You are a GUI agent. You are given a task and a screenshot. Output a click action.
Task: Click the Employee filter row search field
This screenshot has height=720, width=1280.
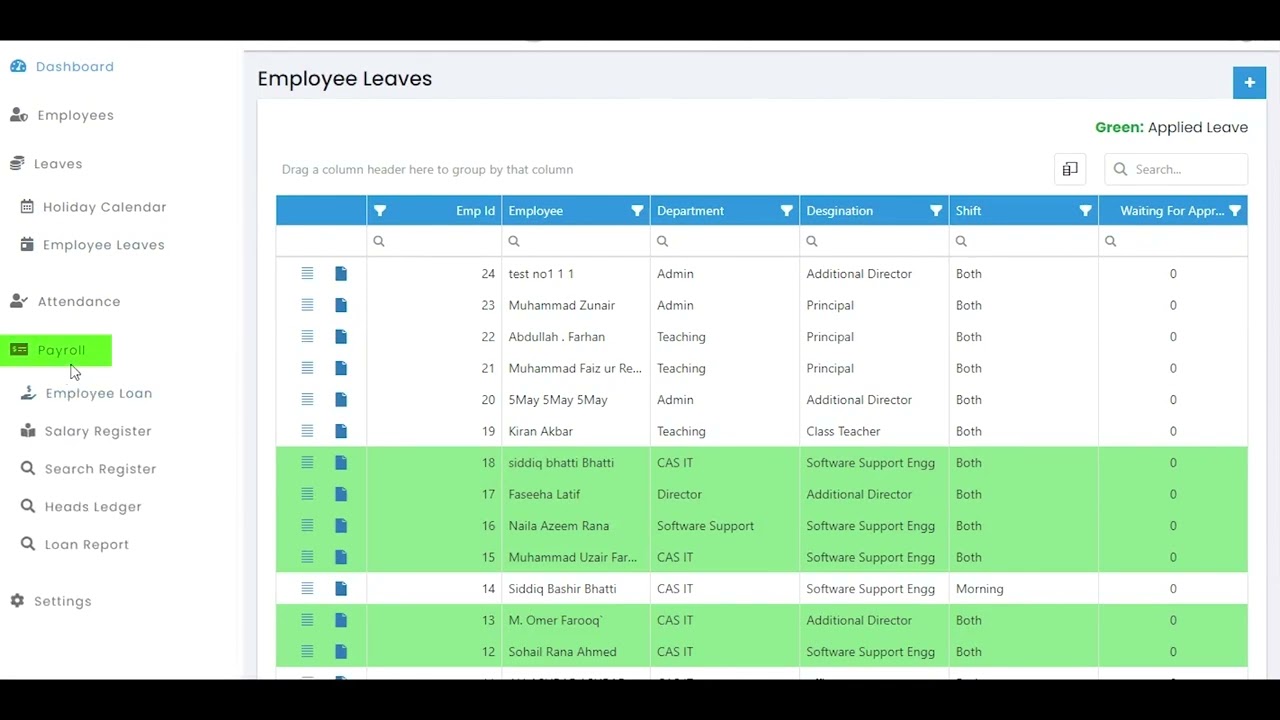coord(576,241)
